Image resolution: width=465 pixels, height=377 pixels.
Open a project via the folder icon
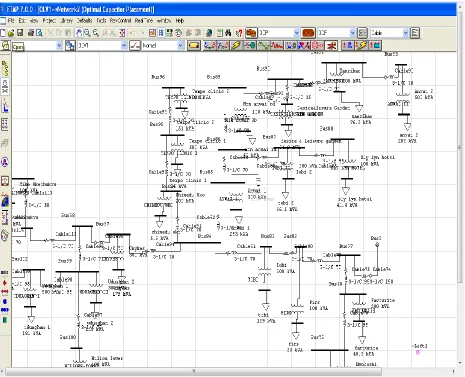click(x=11, y=33)
